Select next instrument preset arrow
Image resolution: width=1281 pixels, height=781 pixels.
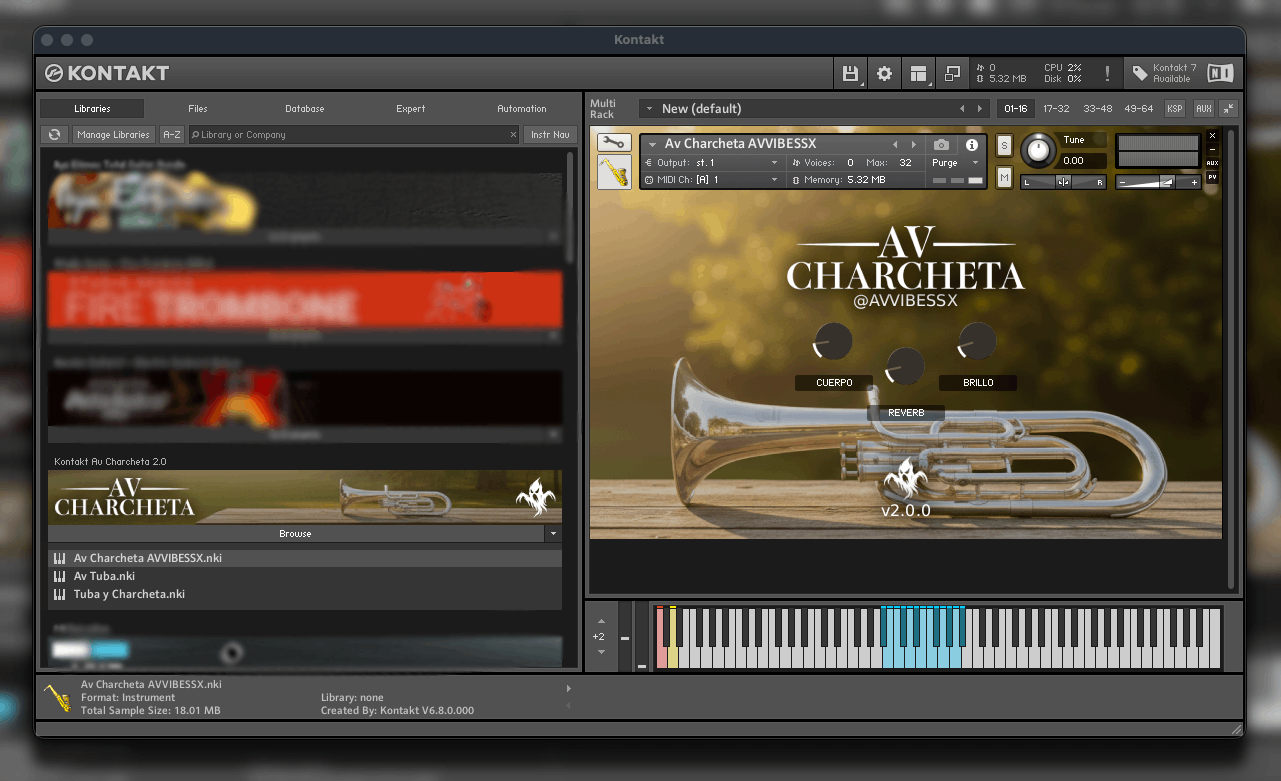(x=913, y=145)
